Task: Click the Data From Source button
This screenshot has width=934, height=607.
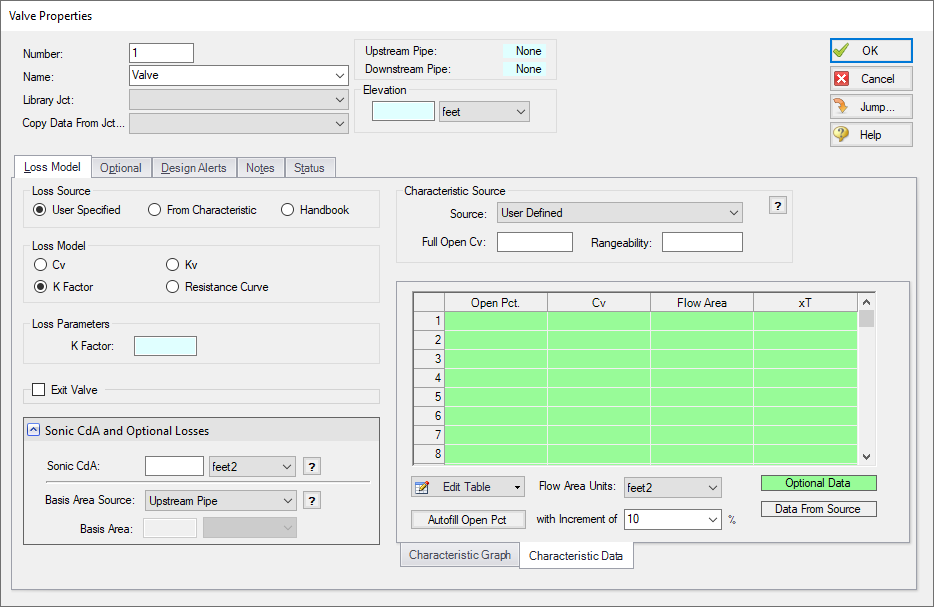Action: pos(818,508)
